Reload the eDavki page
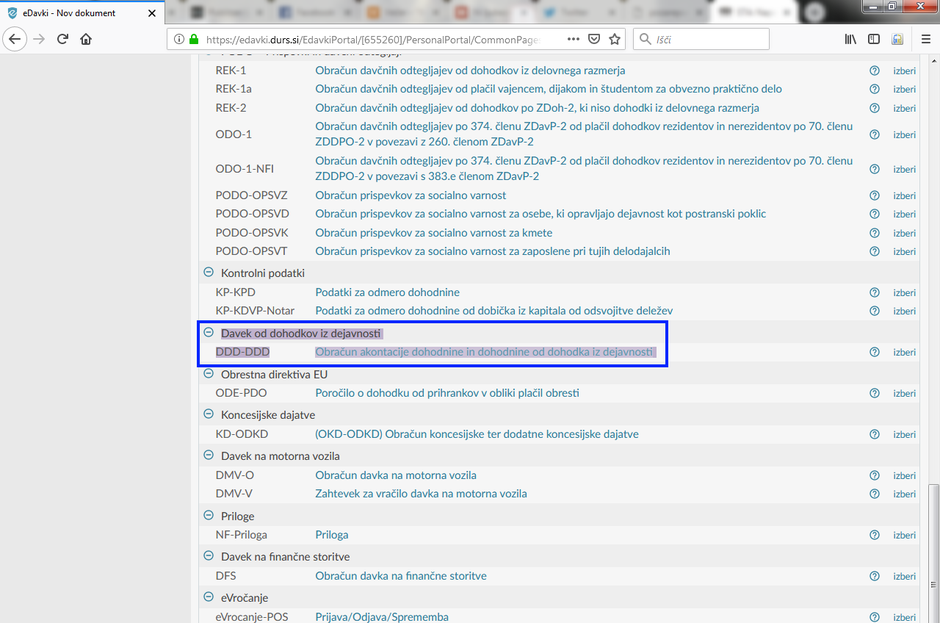940x623 pixels. point(62,39)
